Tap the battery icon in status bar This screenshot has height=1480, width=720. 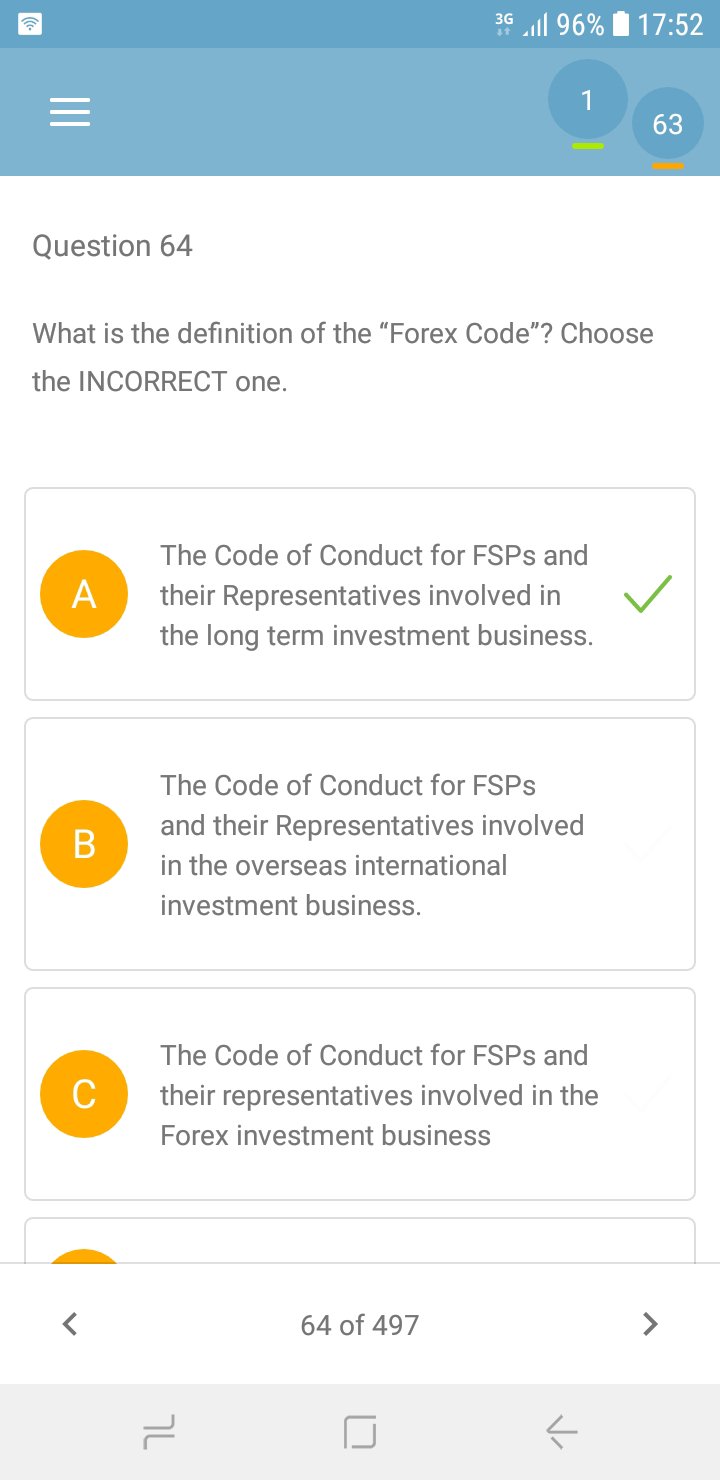(x=621, y=24)
